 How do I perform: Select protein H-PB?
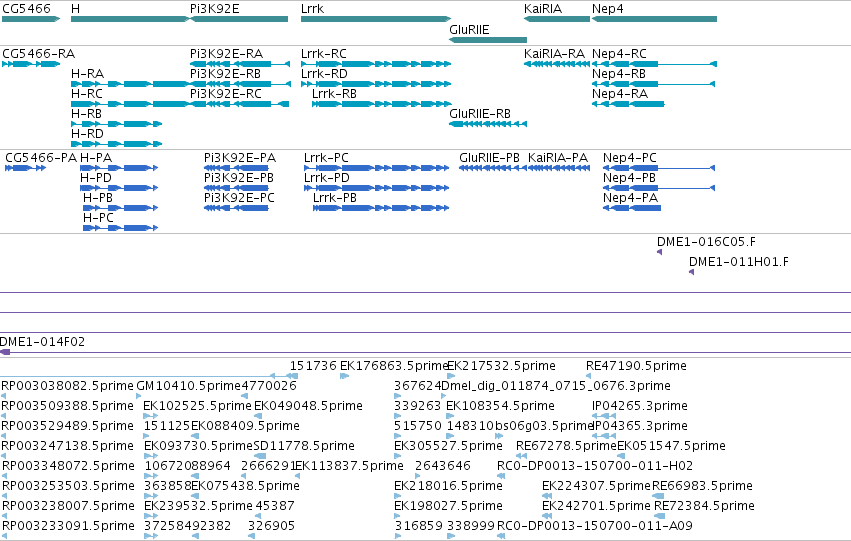(x=120, y=208)
